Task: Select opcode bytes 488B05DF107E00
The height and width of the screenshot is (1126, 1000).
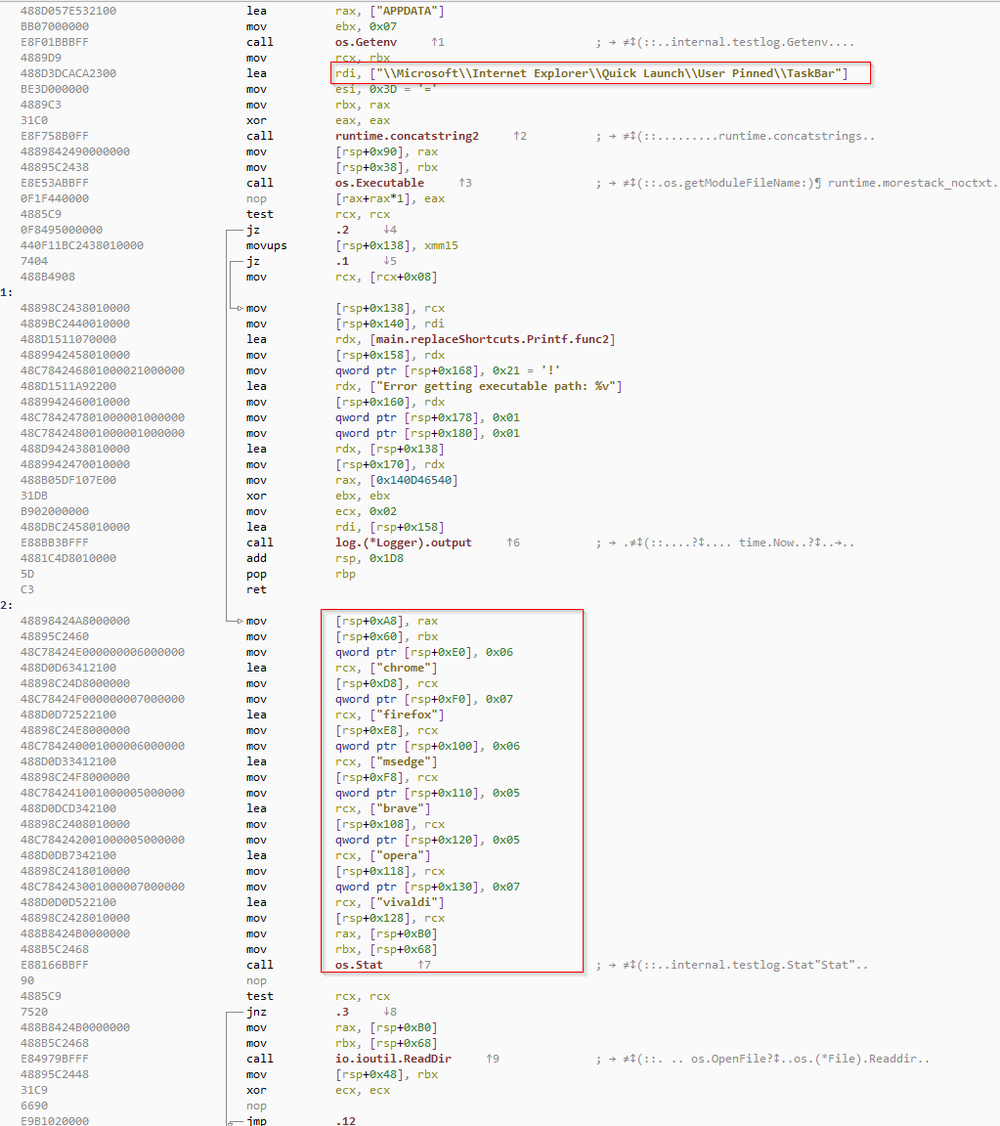Action: tap(68, 480)
